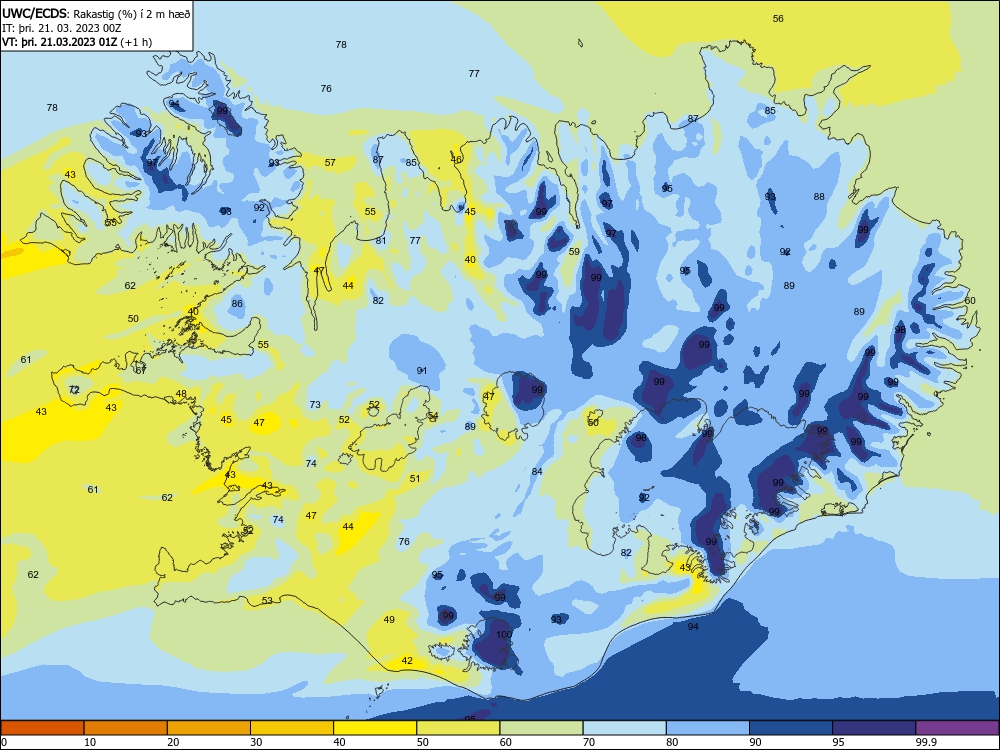Click the 'IT: þri. 21. 03. 2023 00Z' line
The height and width of the screenshot is (750, 1000).
tap(62, 28)
